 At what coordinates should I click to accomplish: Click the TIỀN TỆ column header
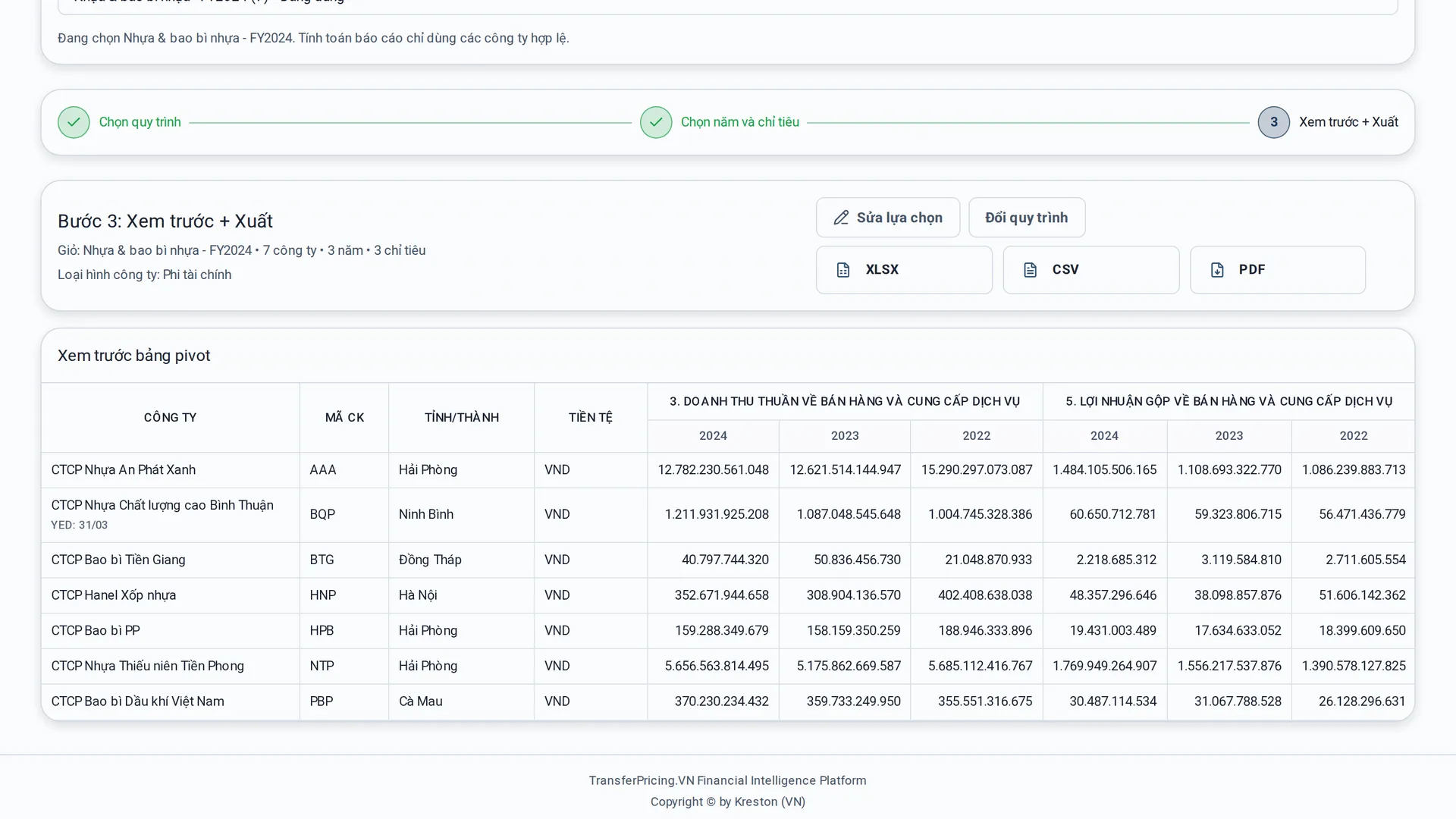pos(591,418)
